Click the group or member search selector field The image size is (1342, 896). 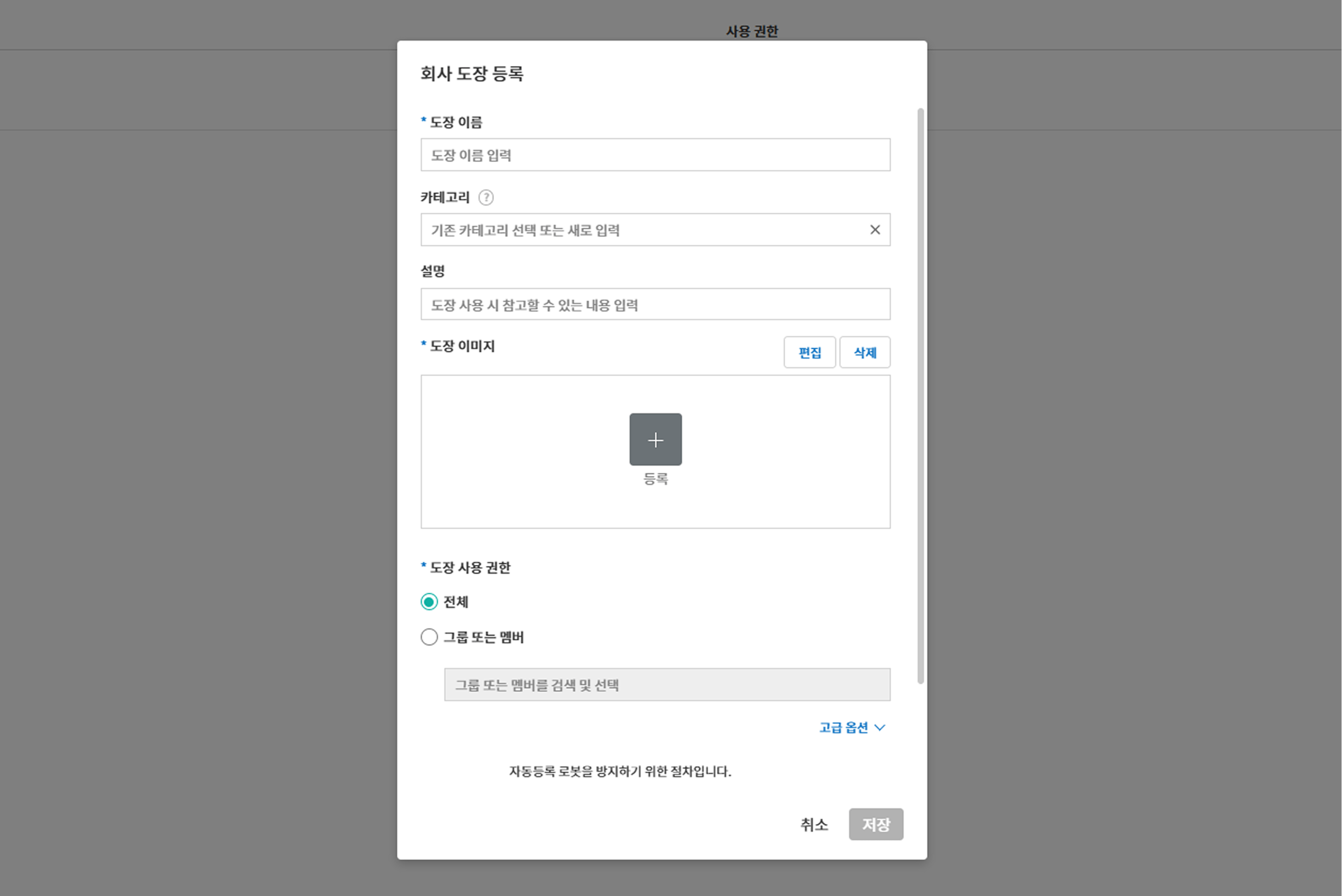pyautogui.click(x=666, y=685)
